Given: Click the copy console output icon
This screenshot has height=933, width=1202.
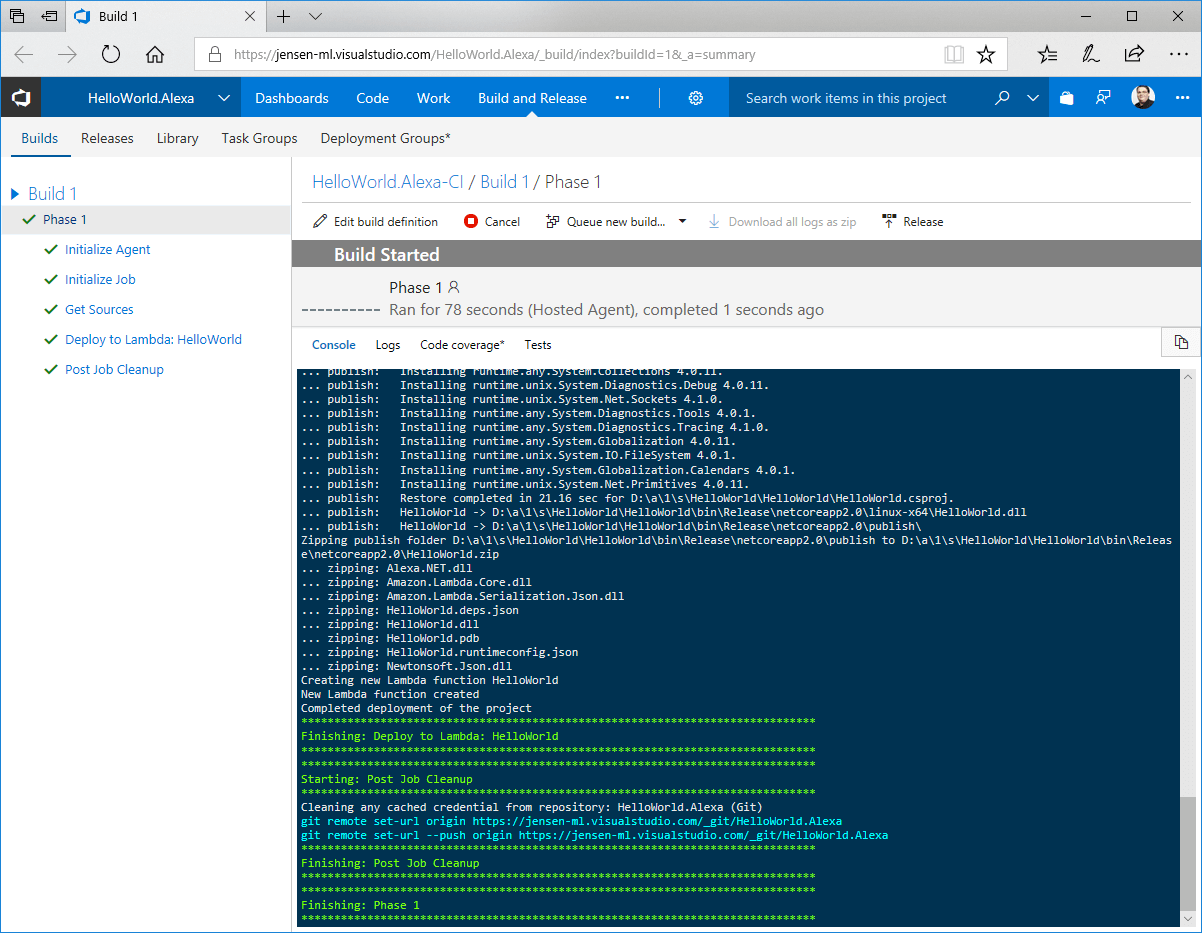Looking at the screenshot, I should pyautogui.click(x=1181, y=342).
